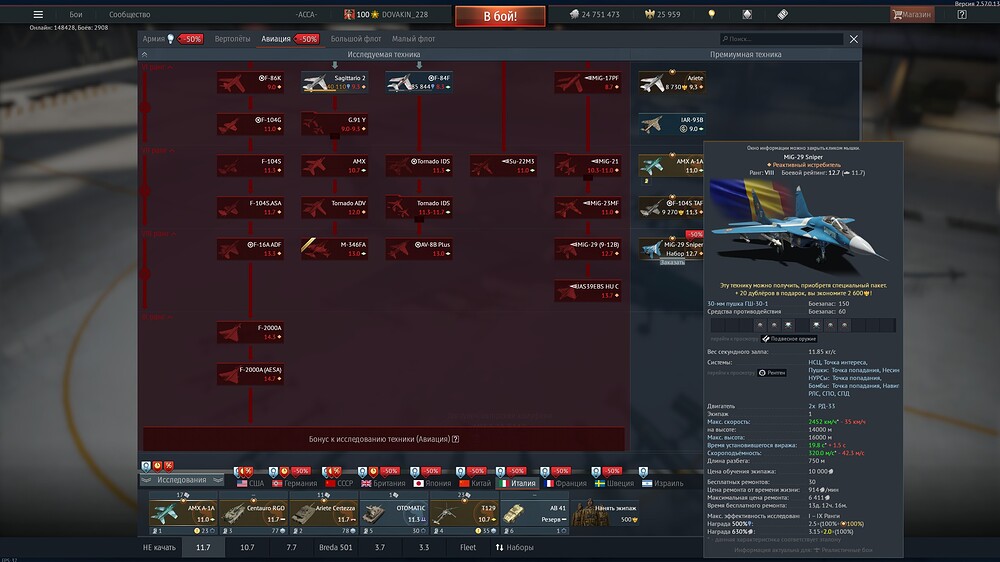The height and width of the screenshot is (562, 1000).
Task: Select the F-2000A (AESA) card
Action: pyautogui.click(x=250, y=374)
